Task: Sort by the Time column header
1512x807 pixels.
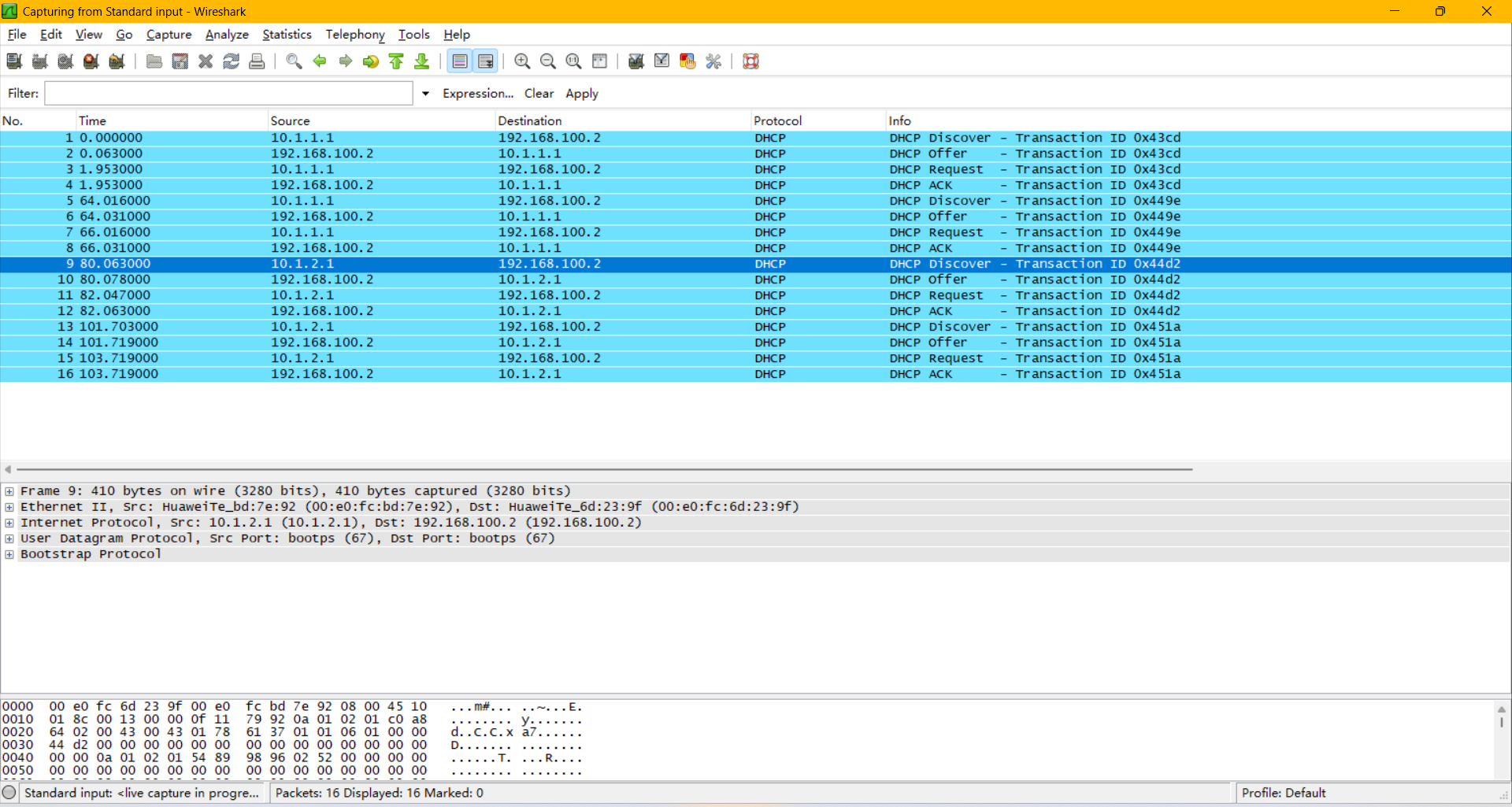Action: (x=172, y=120)
